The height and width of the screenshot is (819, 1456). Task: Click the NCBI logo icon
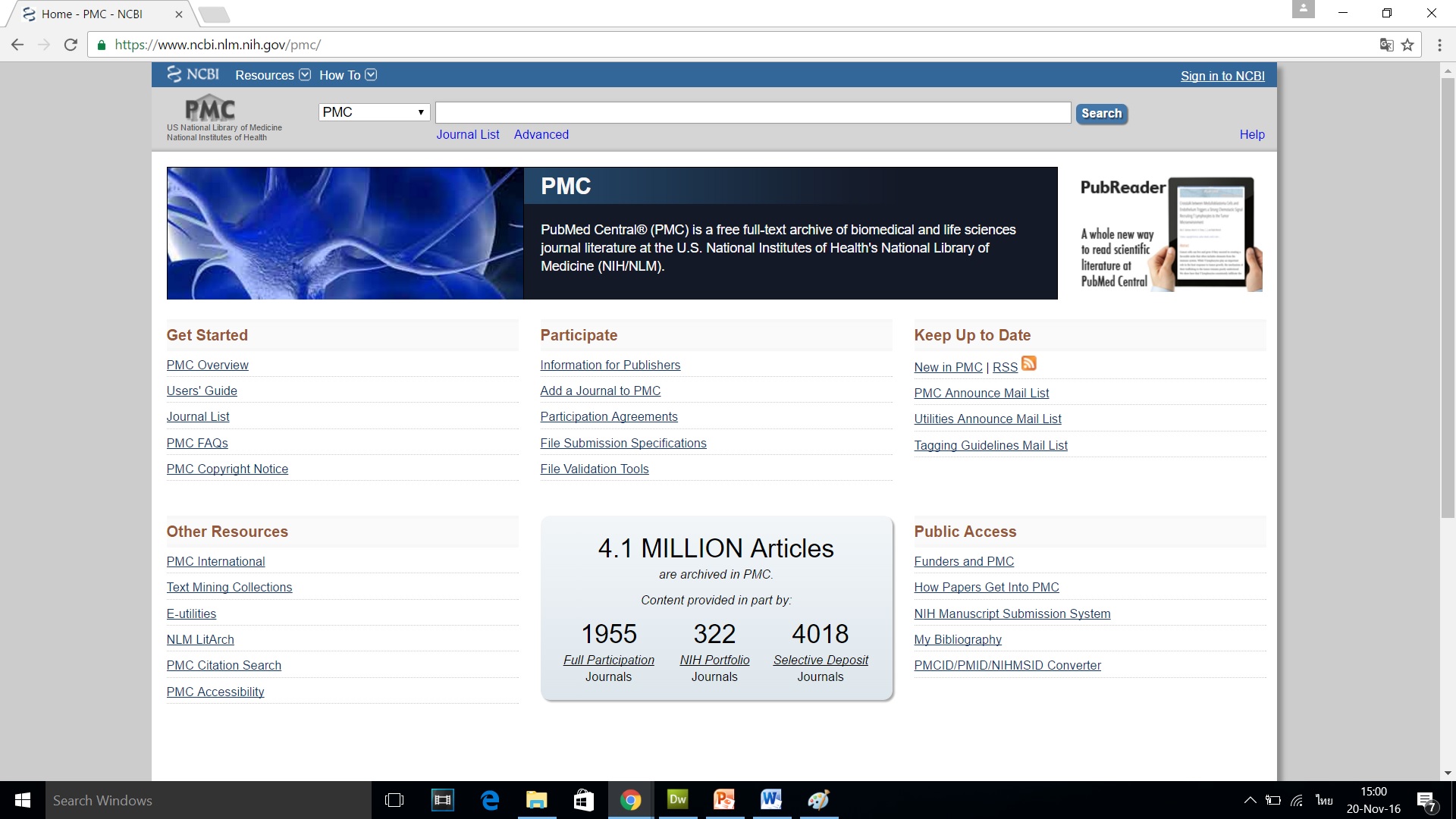point(193,74)
